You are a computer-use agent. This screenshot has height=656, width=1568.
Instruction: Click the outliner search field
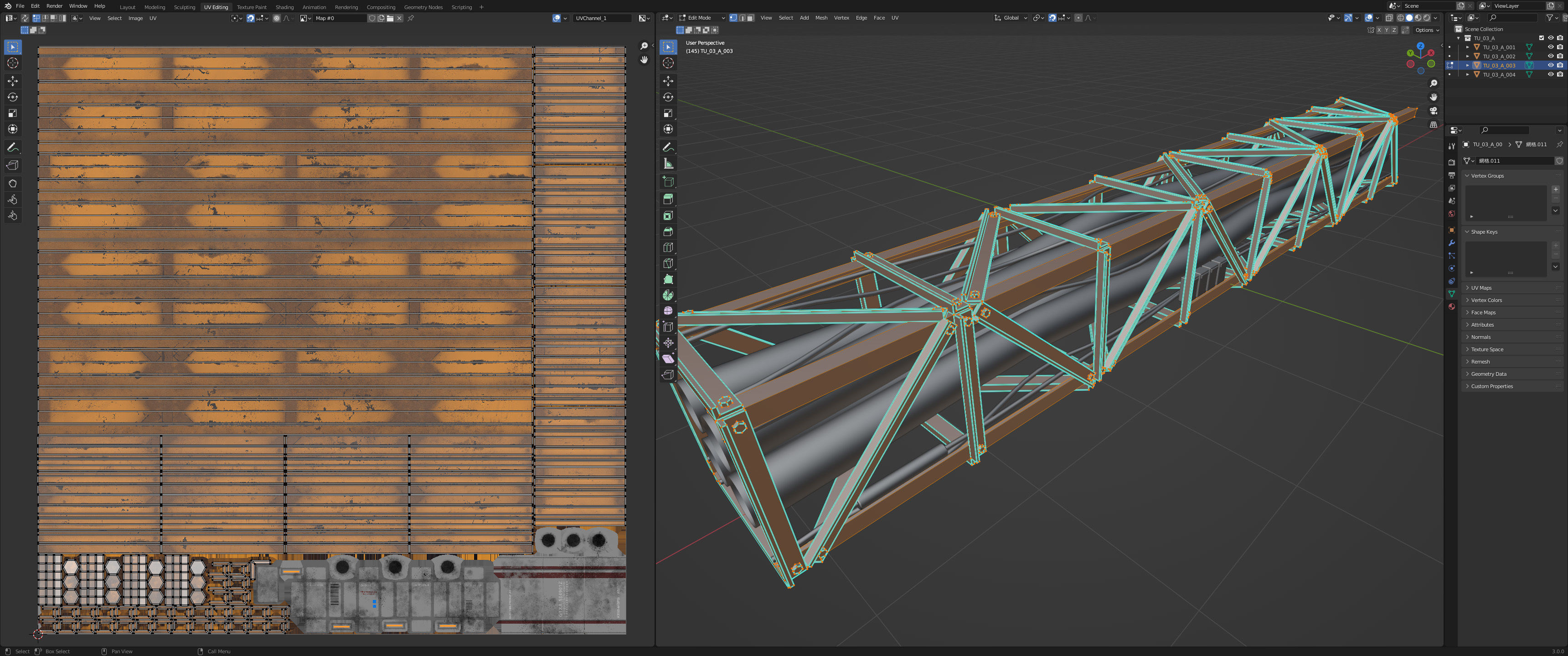(x=1512, y=18)
